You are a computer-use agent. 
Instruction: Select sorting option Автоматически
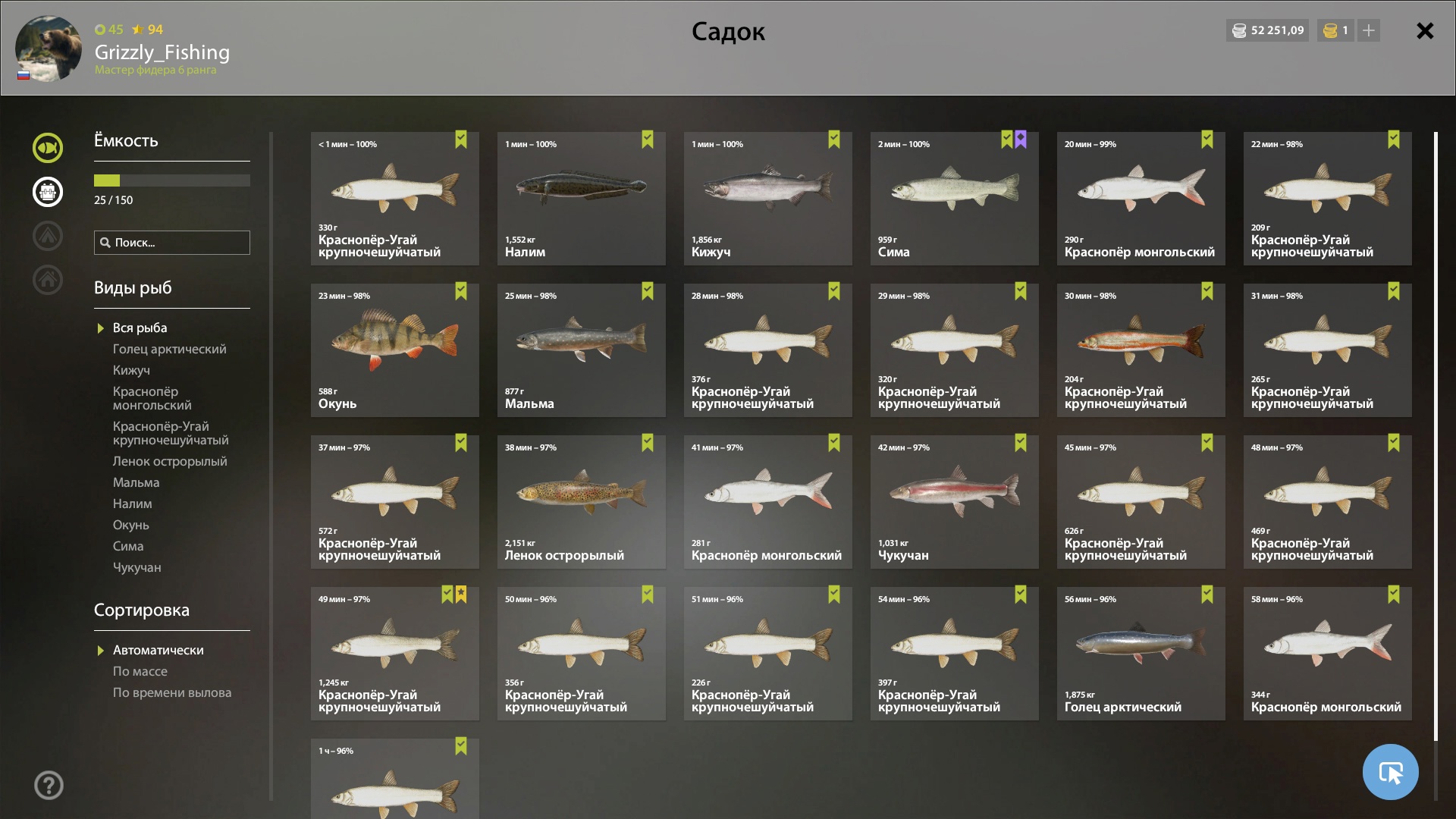click(158, 650)
